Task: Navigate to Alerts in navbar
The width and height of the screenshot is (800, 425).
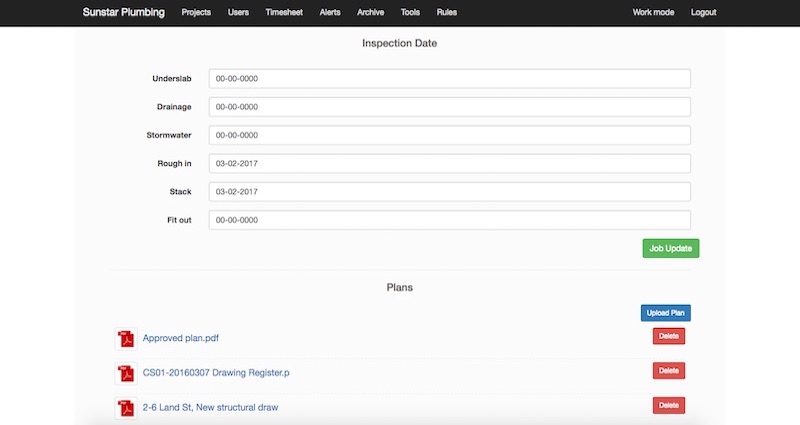Action: click(330, 13)
